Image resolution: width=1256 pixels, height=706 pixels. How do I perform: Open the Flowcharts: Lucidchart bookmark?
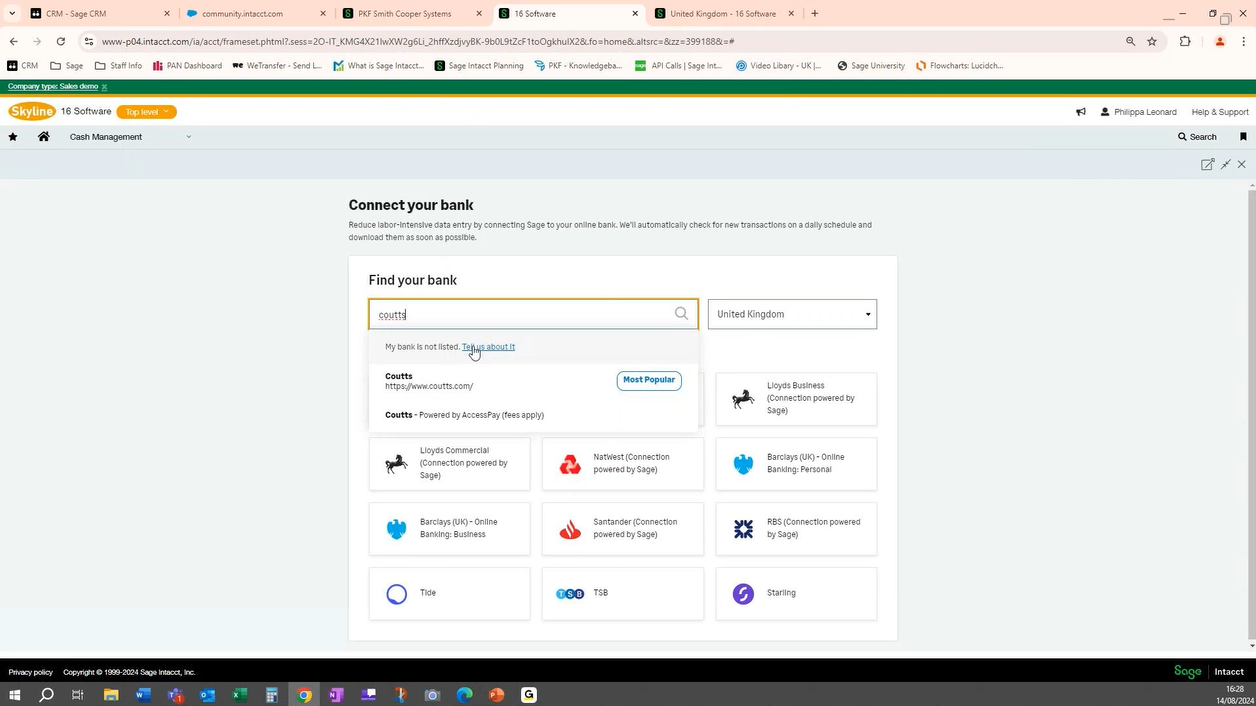pyautogui.click(x=959, y=66)
